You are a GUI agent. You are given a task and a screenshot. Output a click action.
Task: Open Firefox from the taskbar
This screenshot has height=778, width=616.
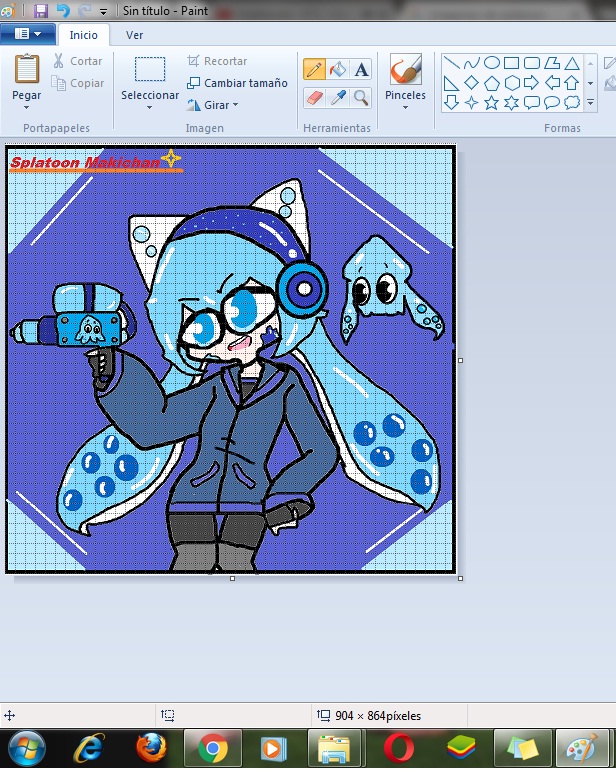coord(151,748)
